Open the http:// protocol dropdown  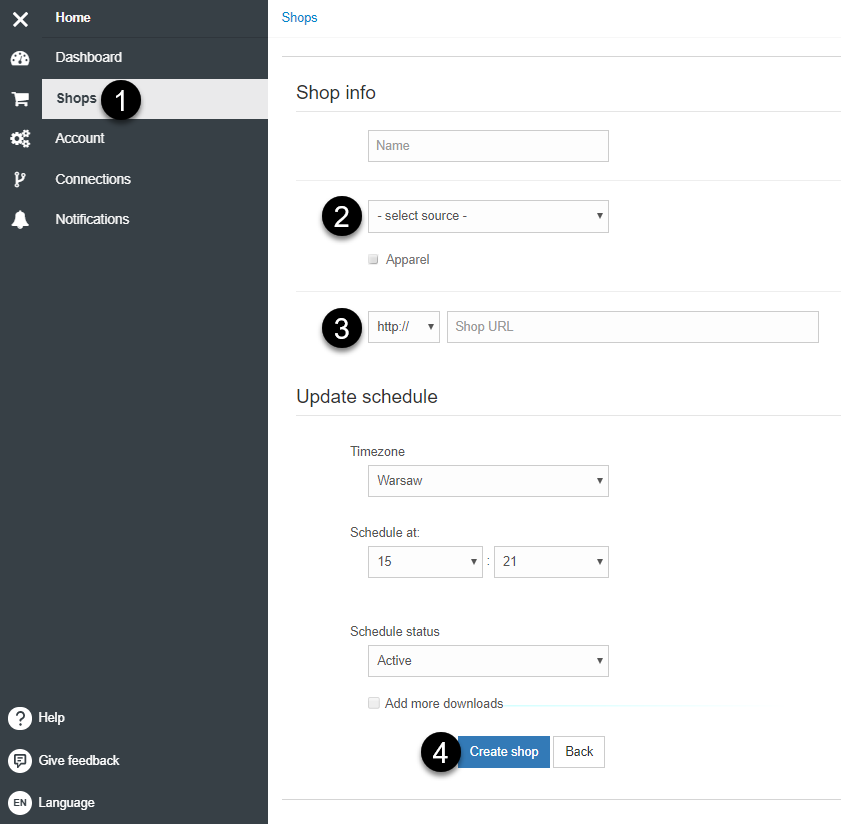tap(404, 327)
